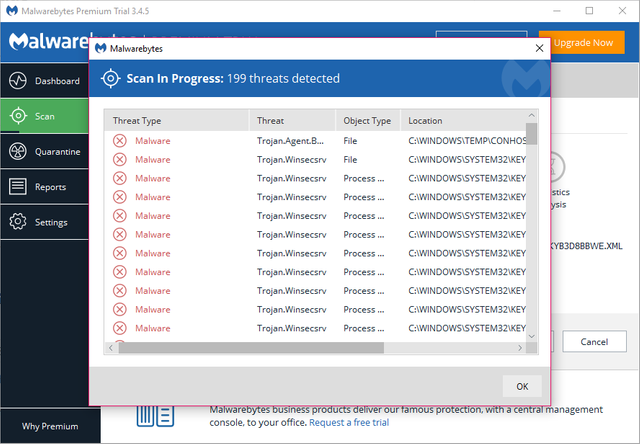640x444 pixels.
Task: Open Settings section label
Action: point(51,222)
